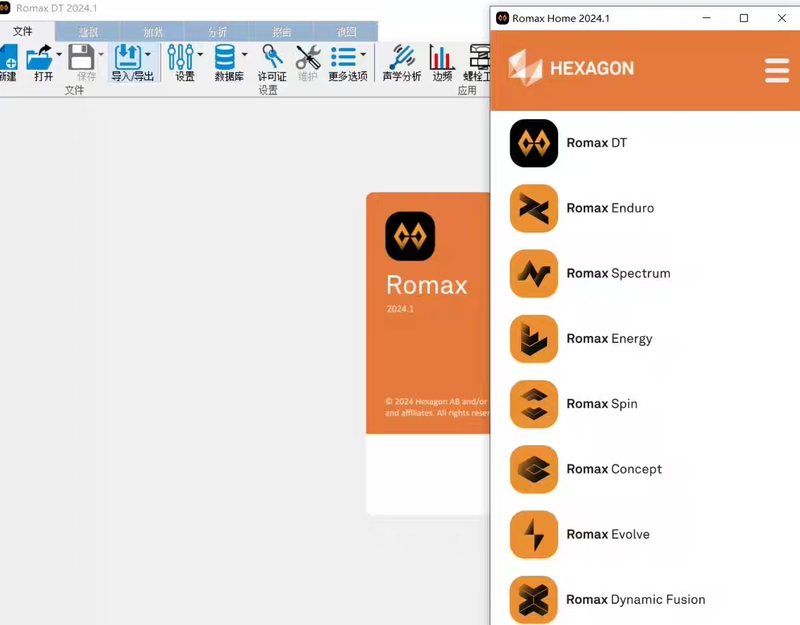Click the Romax Enduro text label
Image resolution: width=800 pixels, height=625 pixels.
[x=610, y=208]
